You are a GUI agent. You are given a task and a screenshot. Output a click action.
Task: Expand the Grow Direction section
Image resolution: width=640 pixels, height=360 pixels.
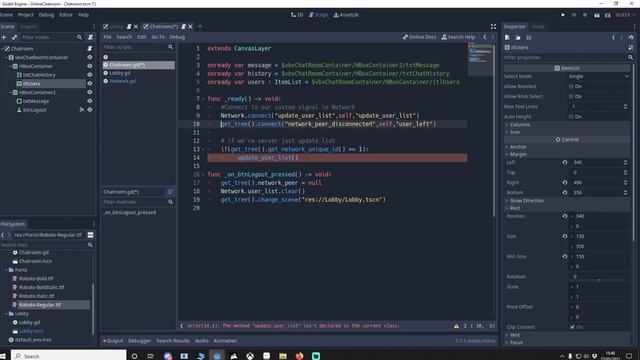(567, 201)
